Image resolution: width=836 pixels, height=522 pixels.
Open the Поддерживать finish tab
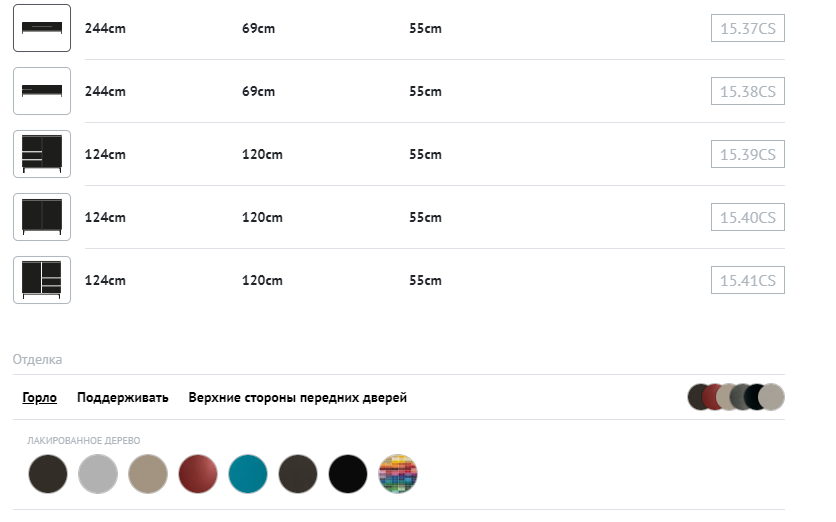click(123, 398)
